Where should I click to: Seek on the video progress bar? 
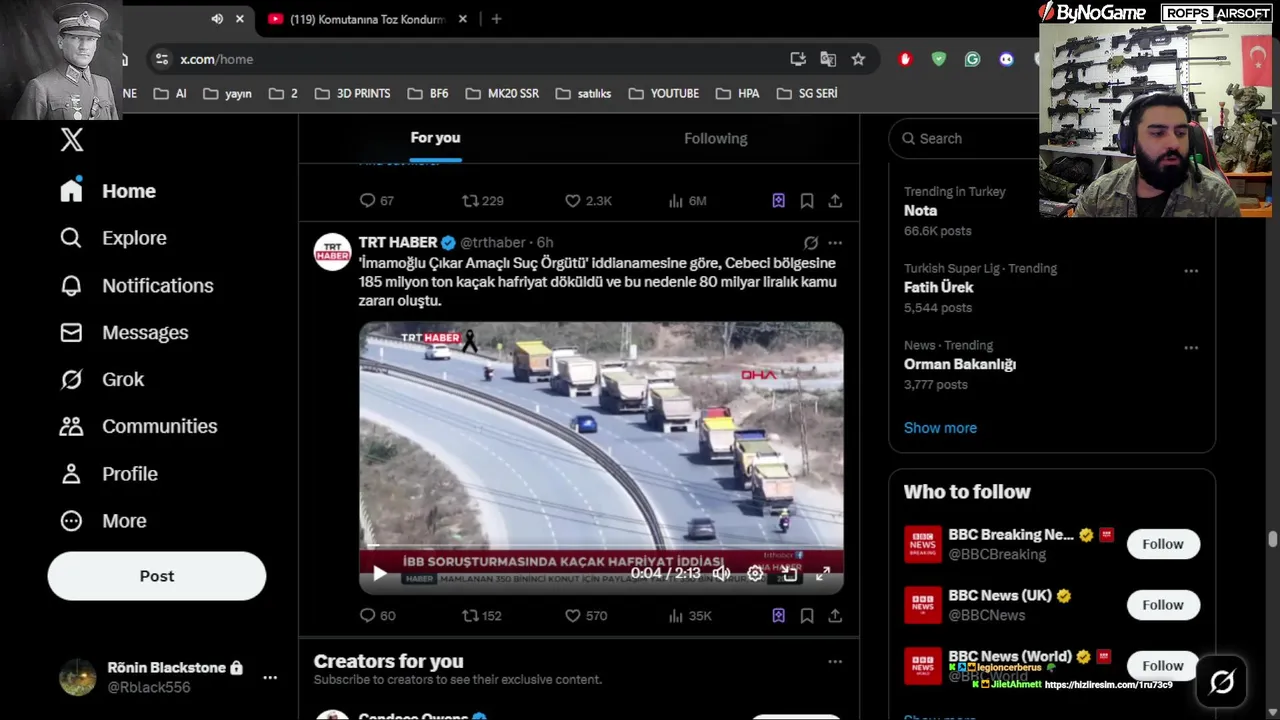[x=601, y=548]
